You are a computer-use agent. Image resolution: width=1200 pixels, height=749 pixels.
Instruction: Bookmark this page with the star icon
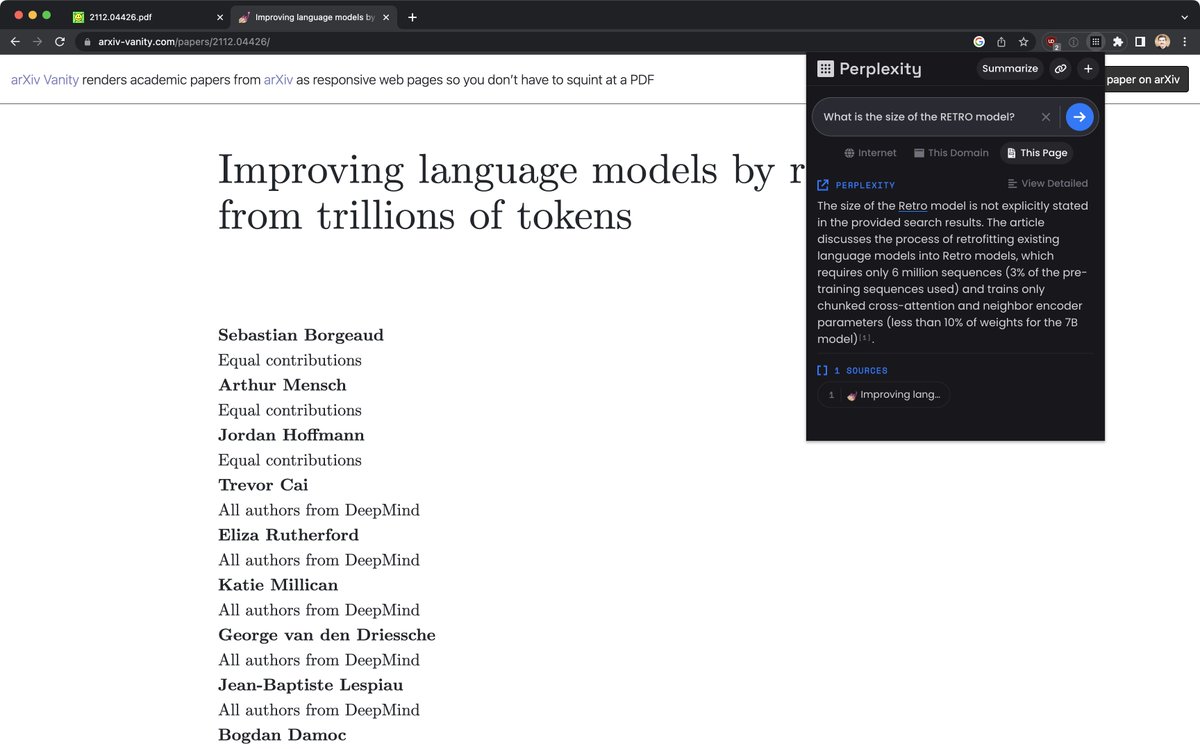pyautogui.click(x=1023, y=42)
